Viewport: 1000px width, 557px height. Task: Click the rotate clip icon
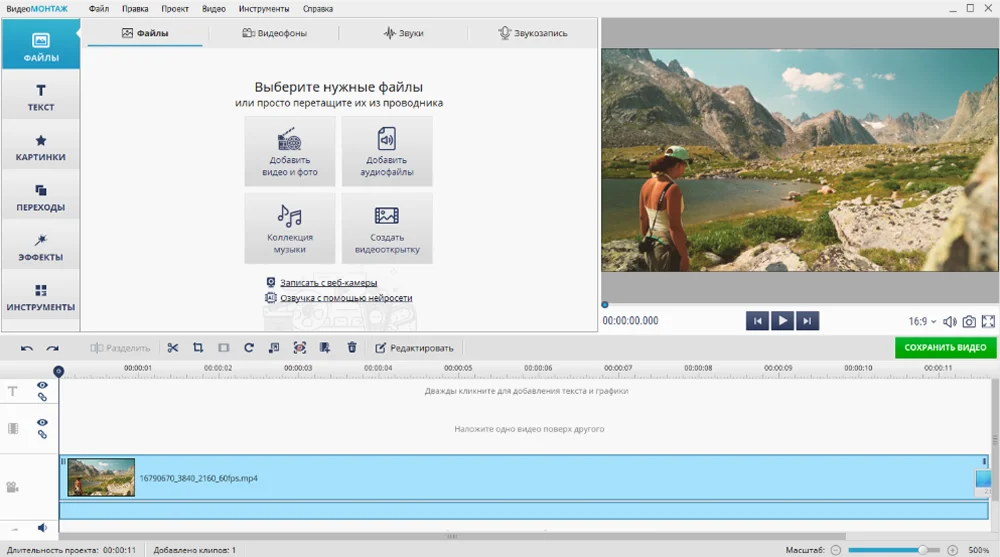[x=249, y=348]
